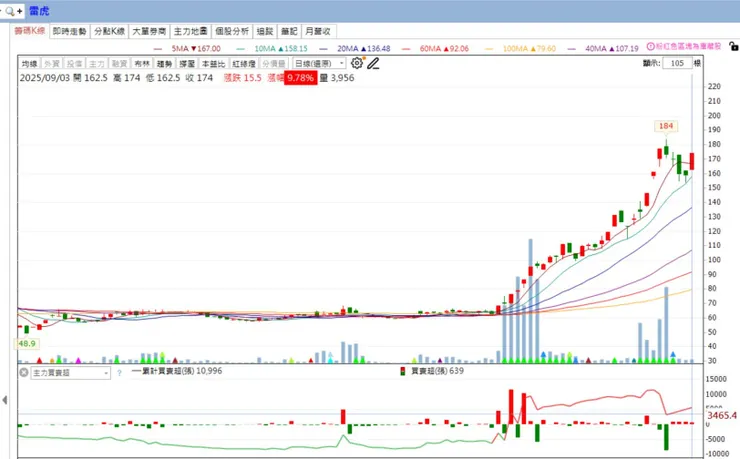
Task: Open the 筆記 tab
Action: pyautogui.click(x=289, y=31)
